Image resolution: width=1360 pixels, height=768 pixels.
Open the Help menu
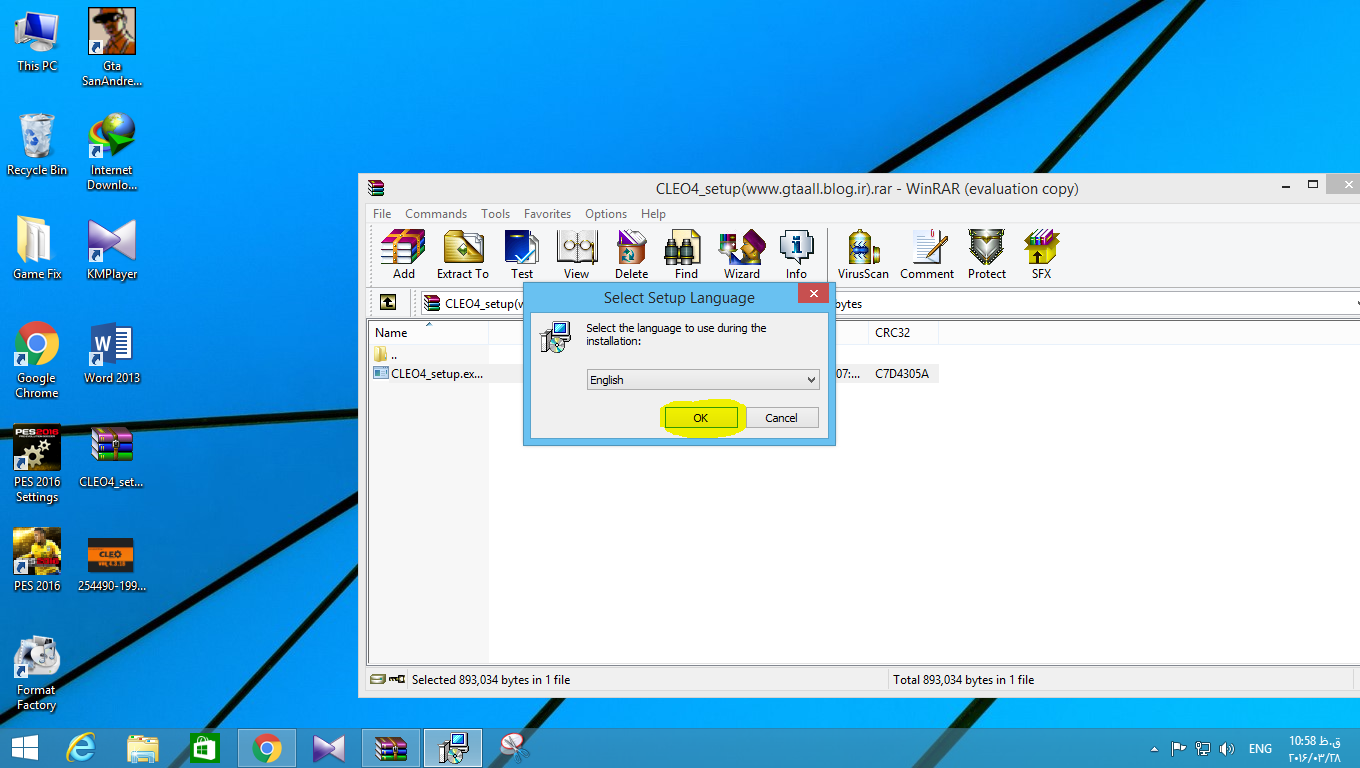(x=653, y=214)
